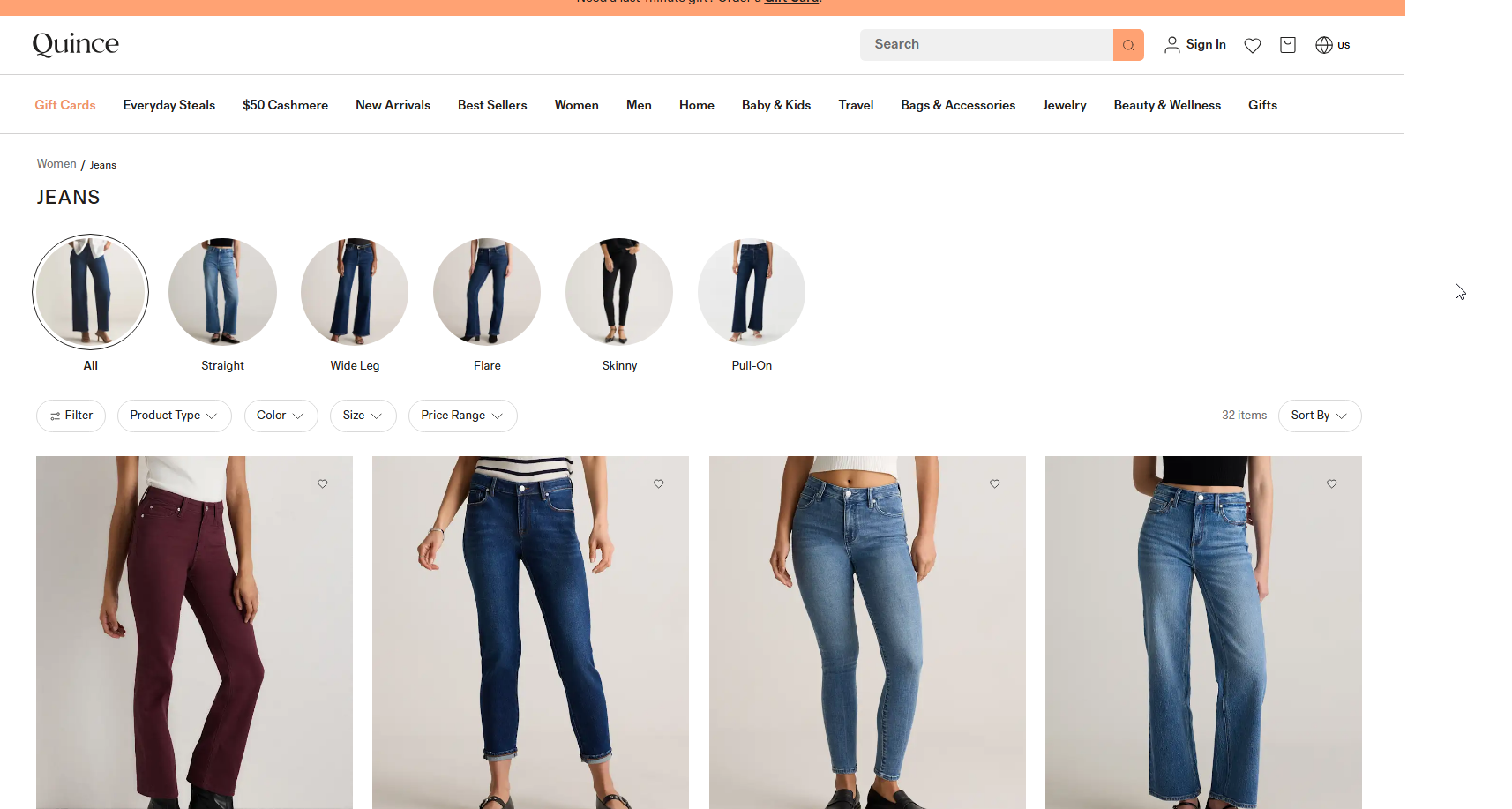Select the All jeans category circle
Screen dimensions: 1512x809
pos(90,292)
